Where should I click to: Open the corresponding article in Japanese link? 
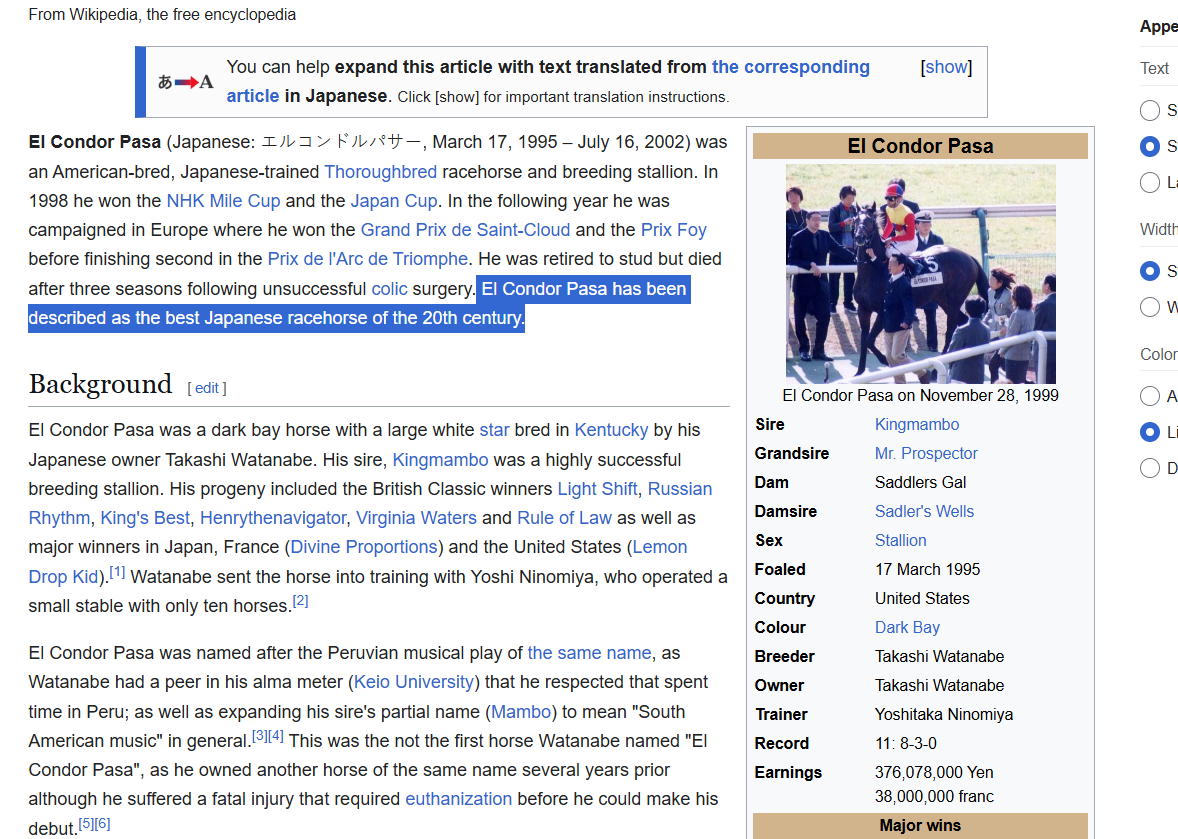(x=548, y=81)
